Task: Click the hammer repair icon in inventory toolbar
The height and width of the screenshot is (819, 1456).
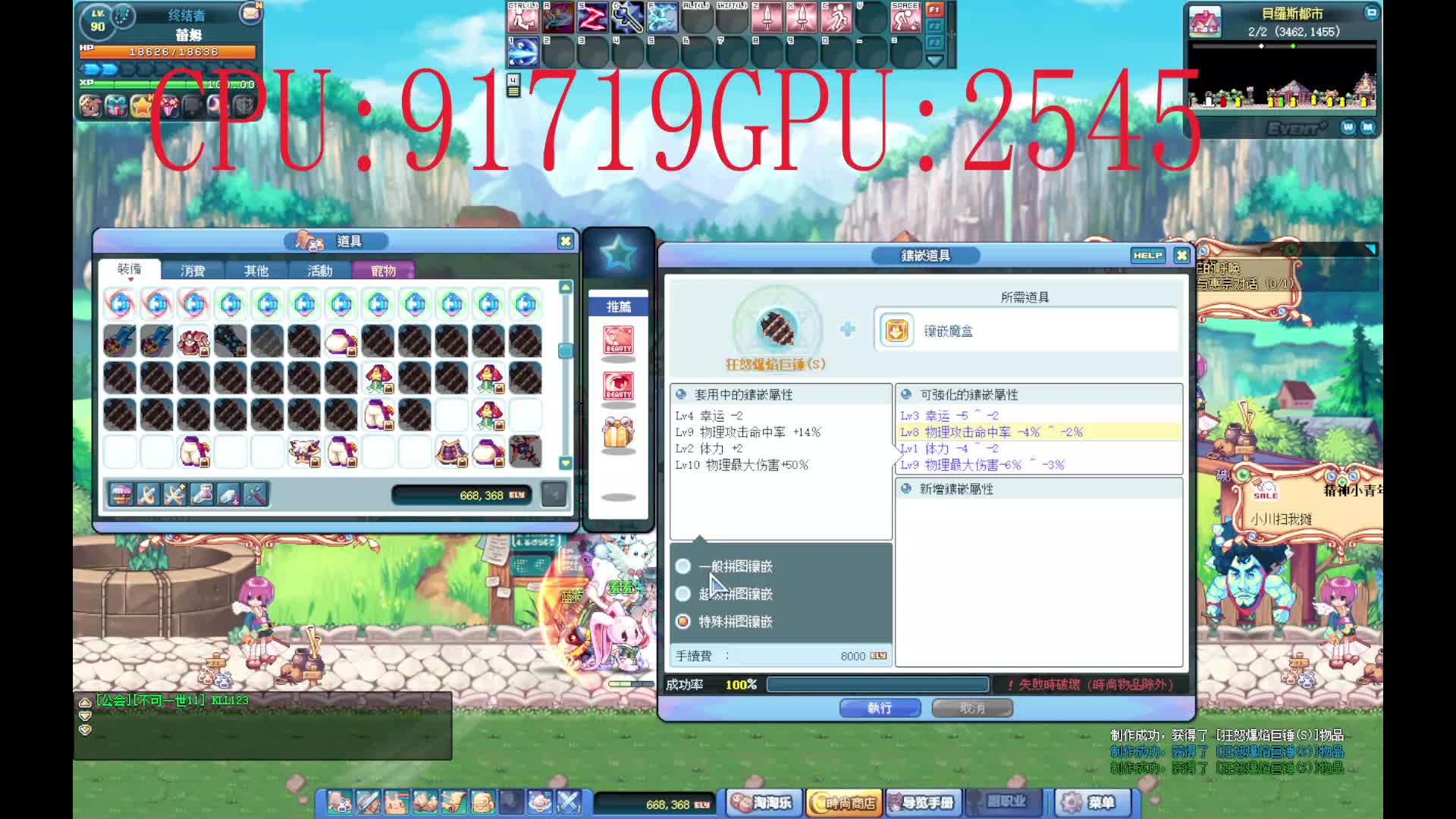Action: click(x=256, y=495)
